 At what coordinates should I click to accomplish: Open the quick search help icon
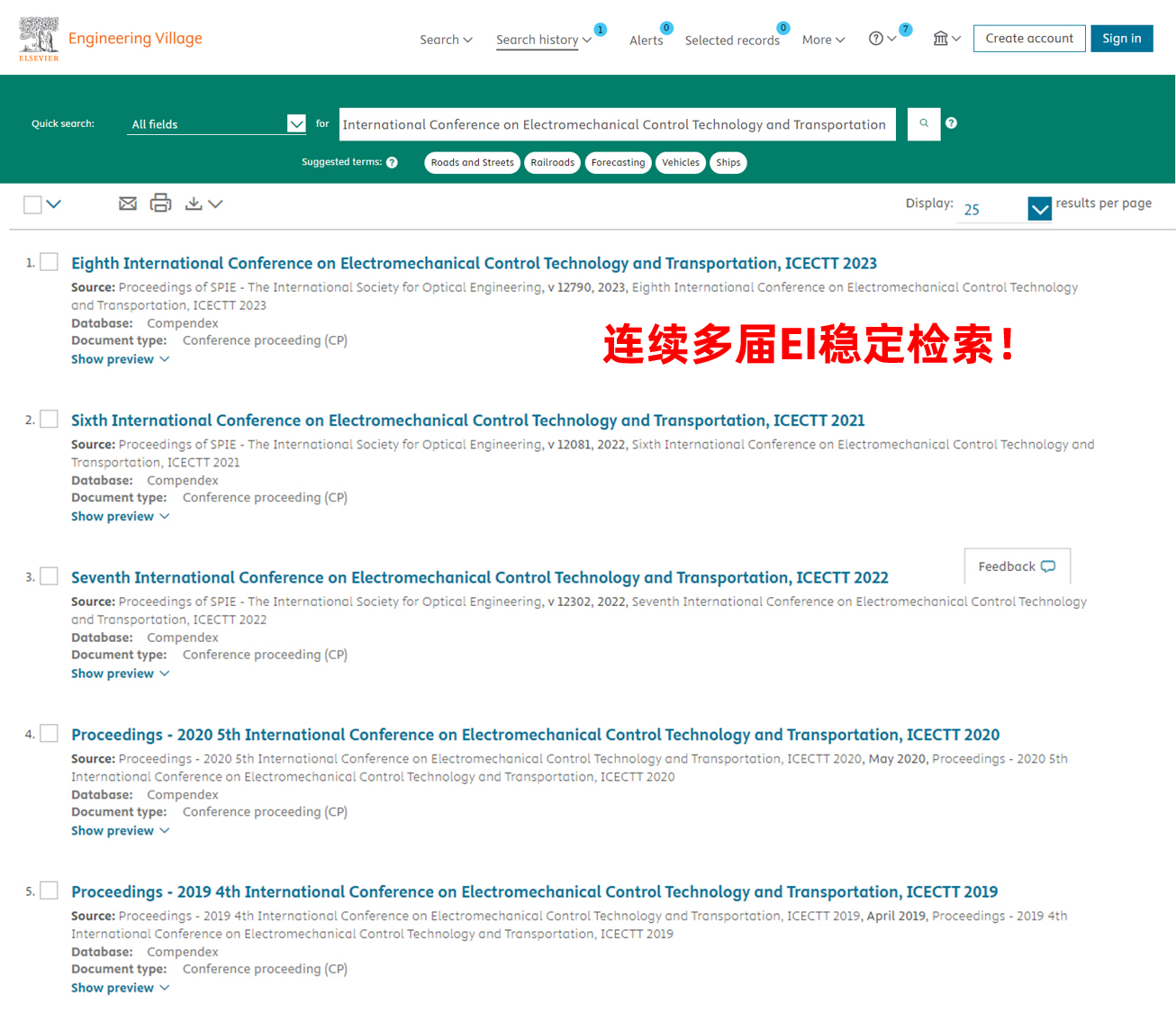click(x=951, y=123)
